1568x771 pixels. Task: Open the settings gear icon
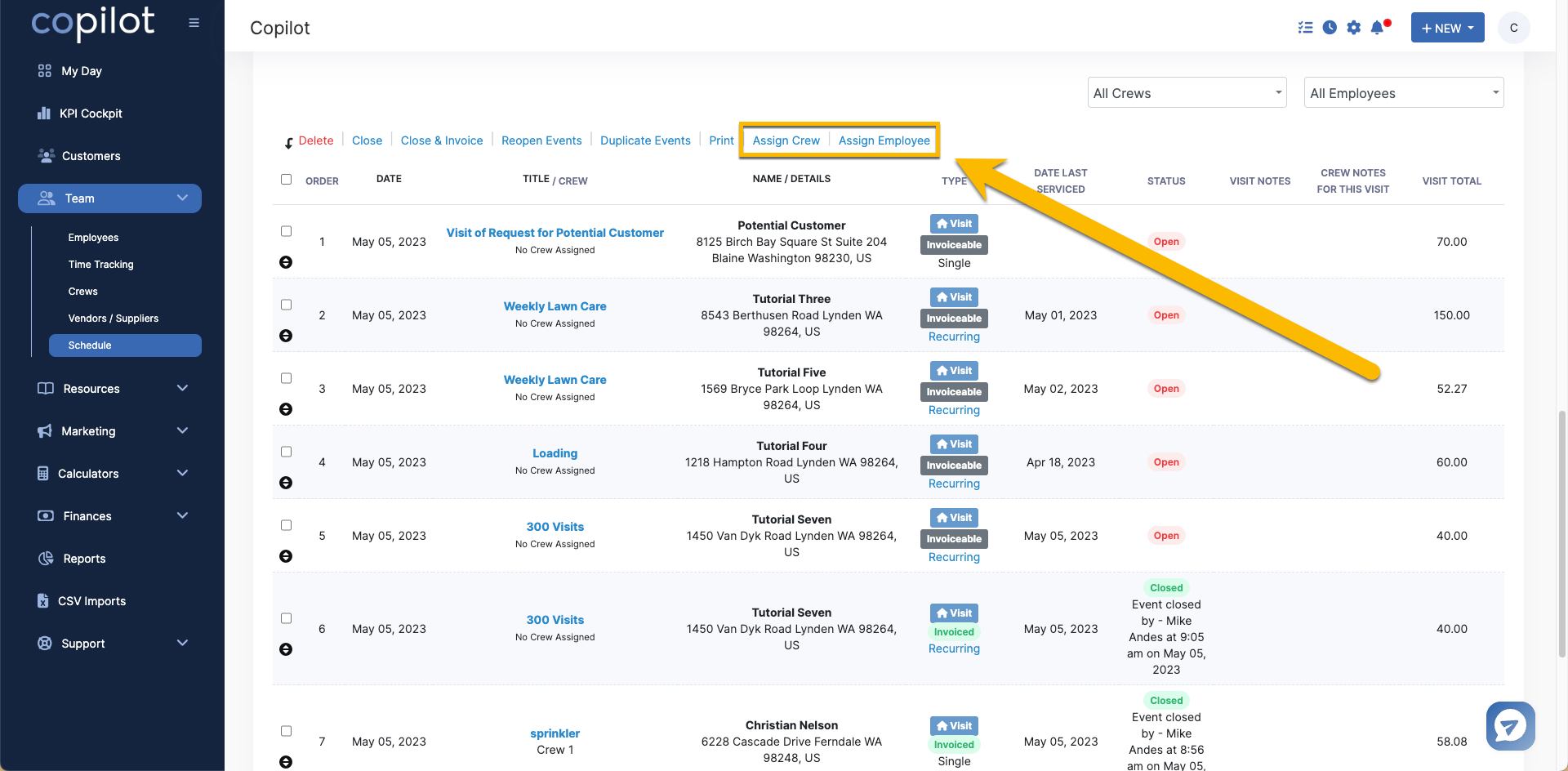point(1353,28)
